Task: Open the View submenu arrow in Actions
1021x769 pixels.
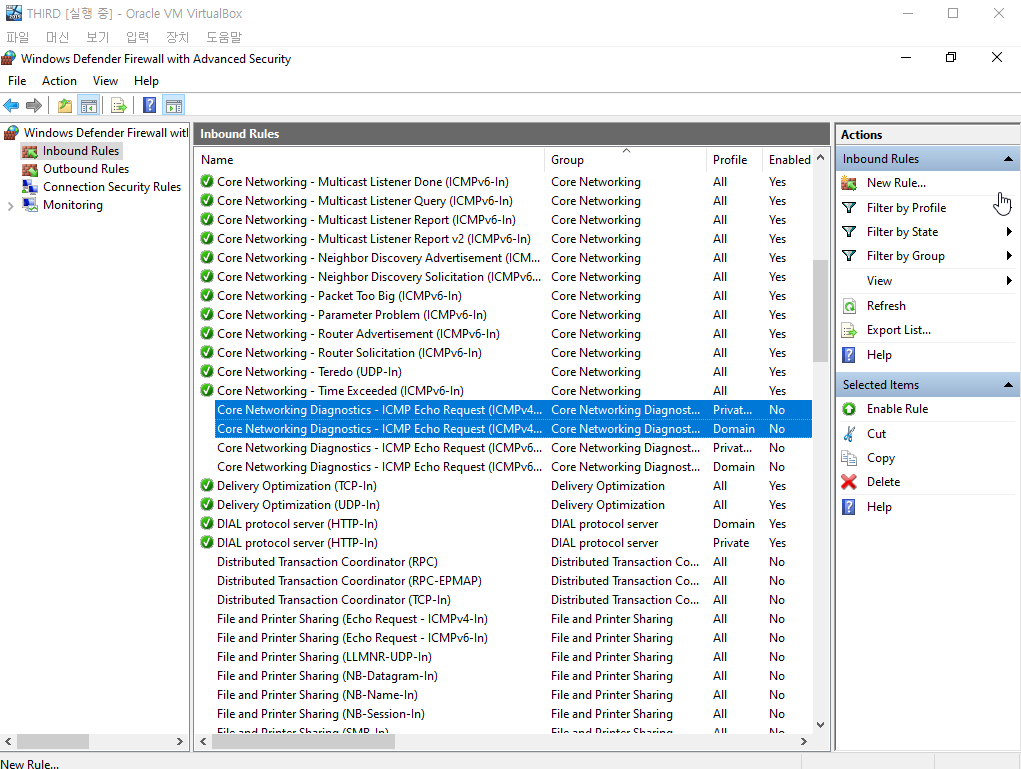Action: pos(1009,281)
